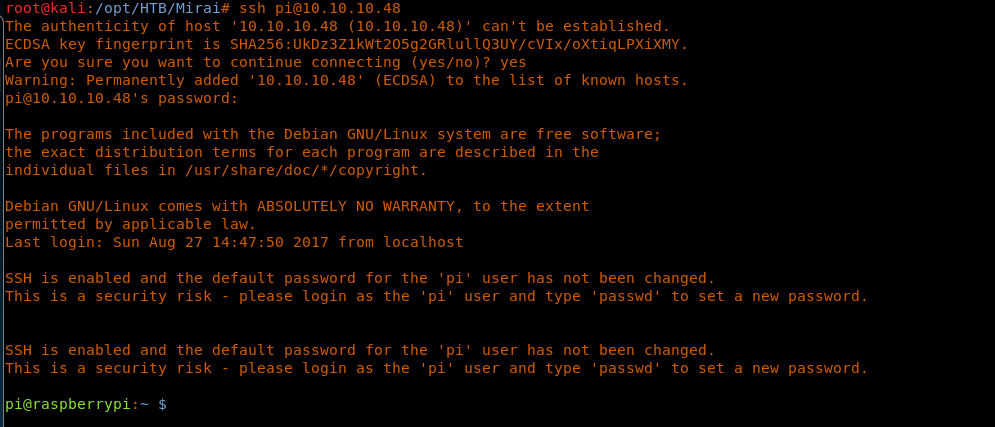
Task: Click 'passwd' in the last security risk line
Action: pos(626,368)
